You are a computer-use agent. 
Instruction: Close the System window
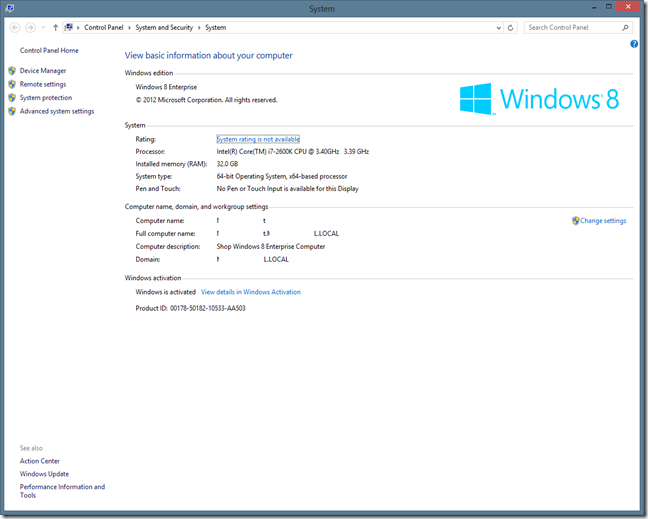[629, 7]
